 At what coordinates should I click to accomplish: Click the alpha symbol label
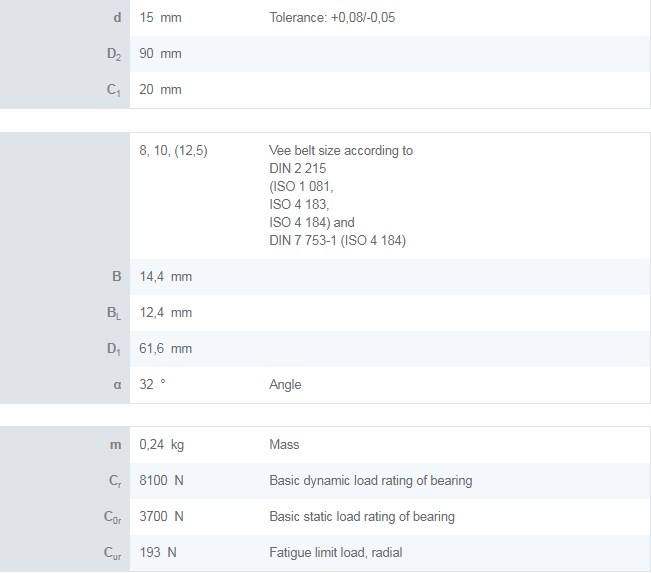(117, 385)
